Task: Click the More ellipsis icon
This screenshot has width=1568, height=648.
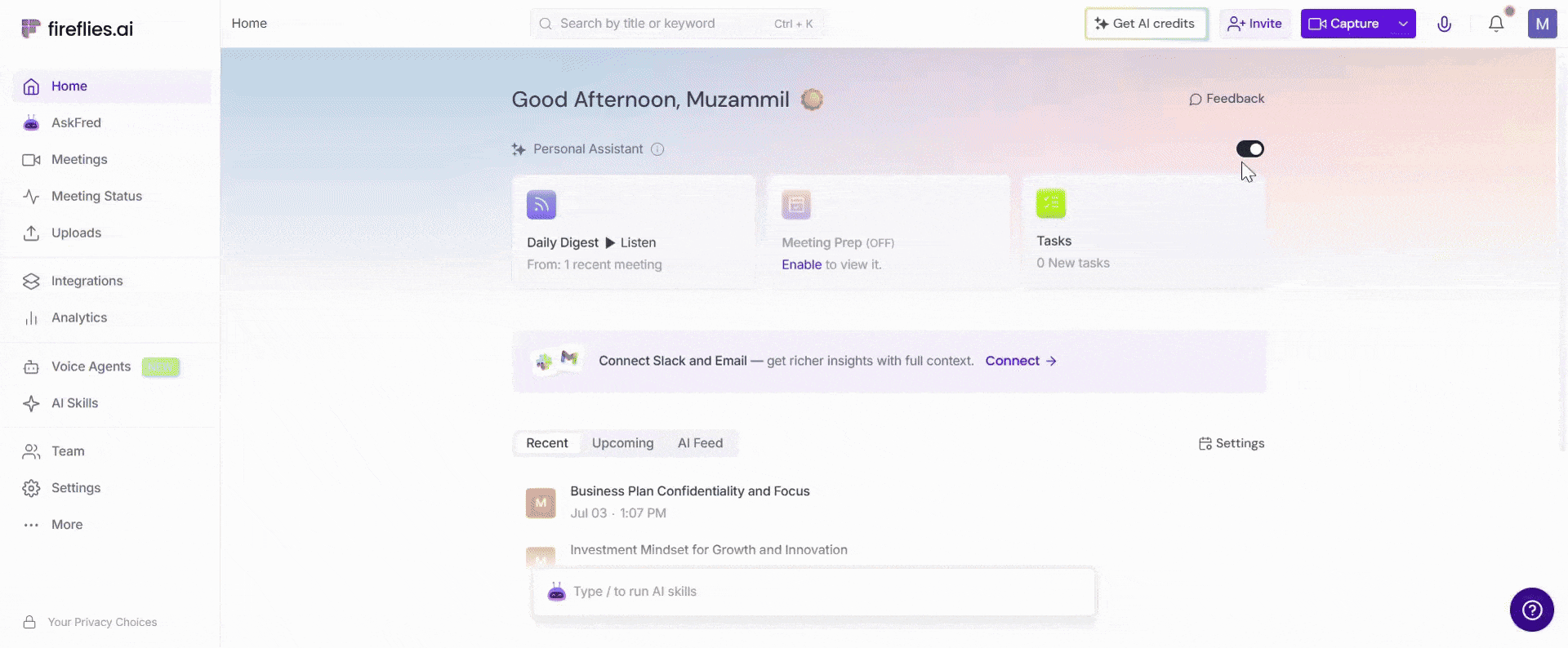Action: [31, 526]
